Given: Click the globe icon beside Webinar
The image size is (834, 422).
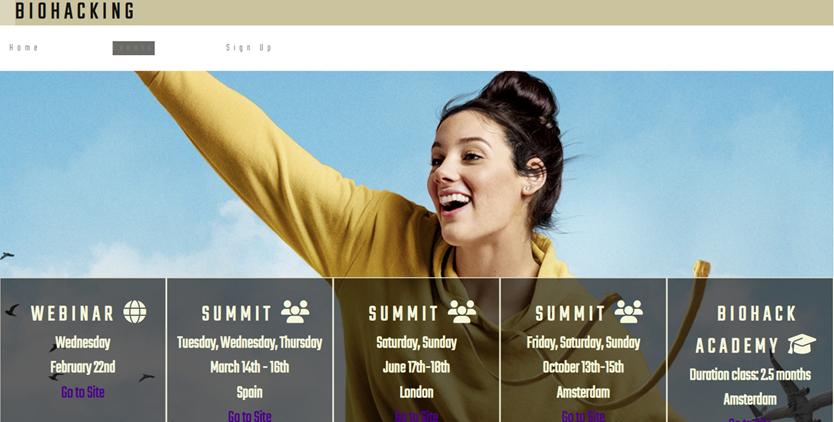Looking at the screenshot, I should [135, 312].
